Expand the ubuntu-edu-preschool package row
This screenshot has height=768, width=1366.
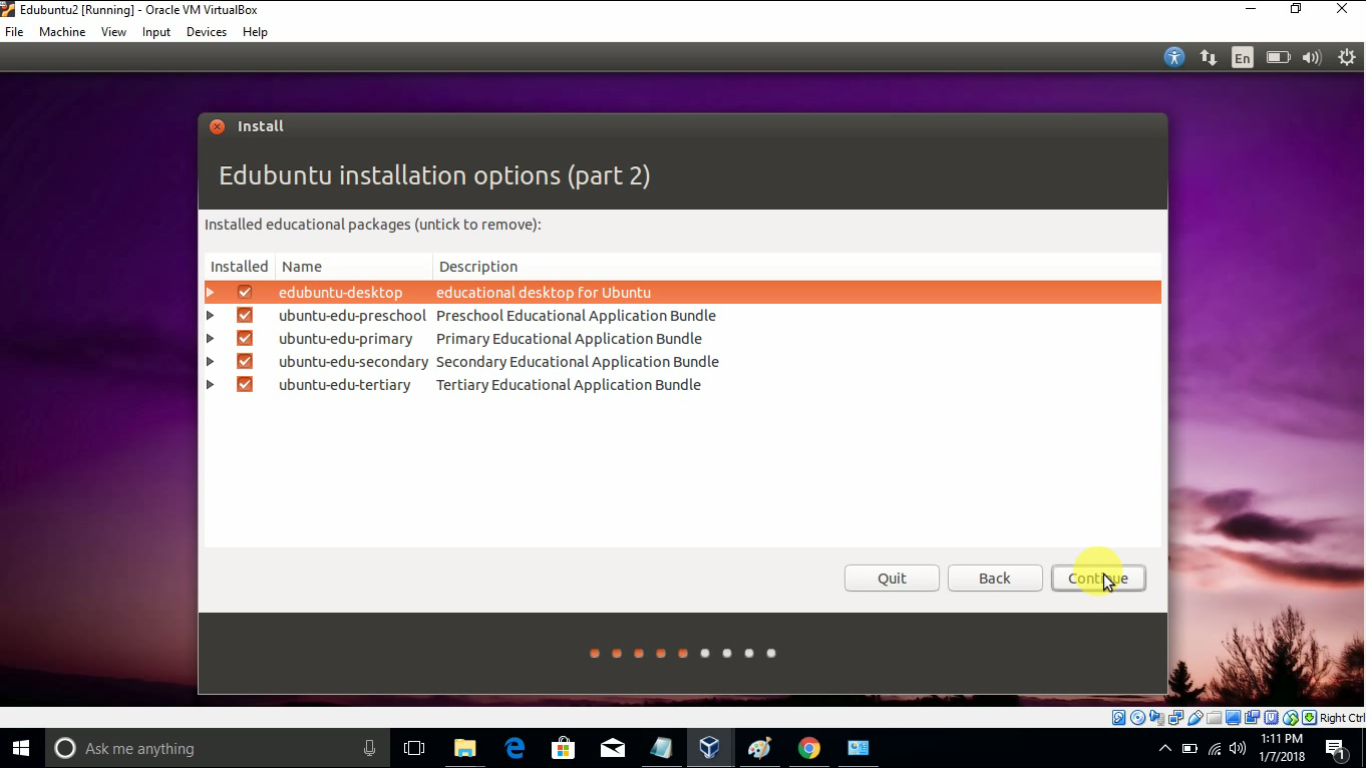tap(210, 315)
